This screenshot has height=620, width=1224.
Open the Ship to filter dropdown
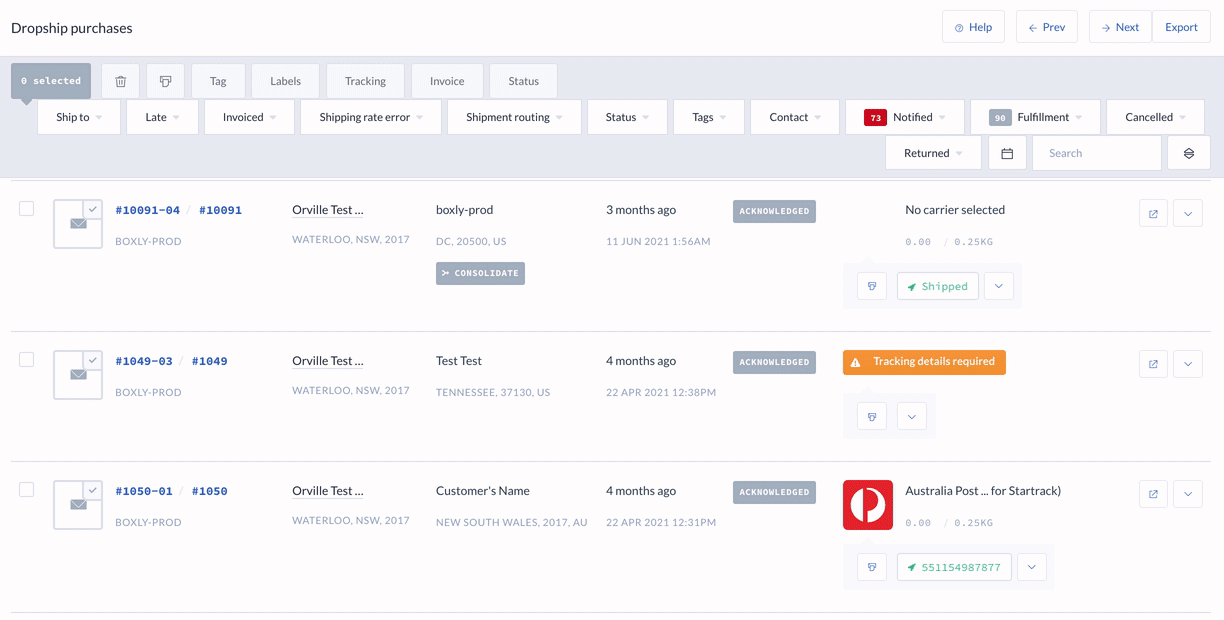point(79,117)
